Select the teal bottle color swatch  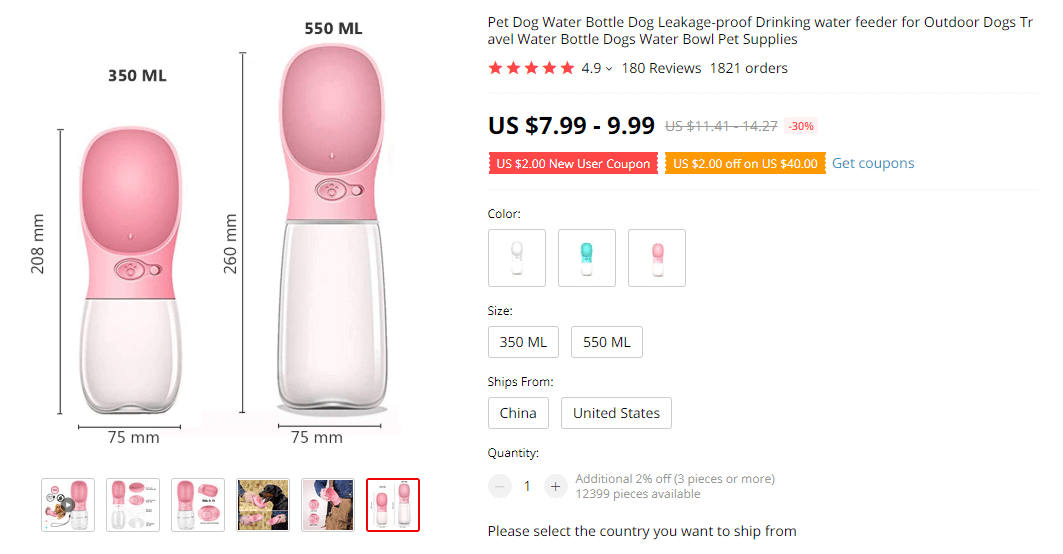coord(587,258)
